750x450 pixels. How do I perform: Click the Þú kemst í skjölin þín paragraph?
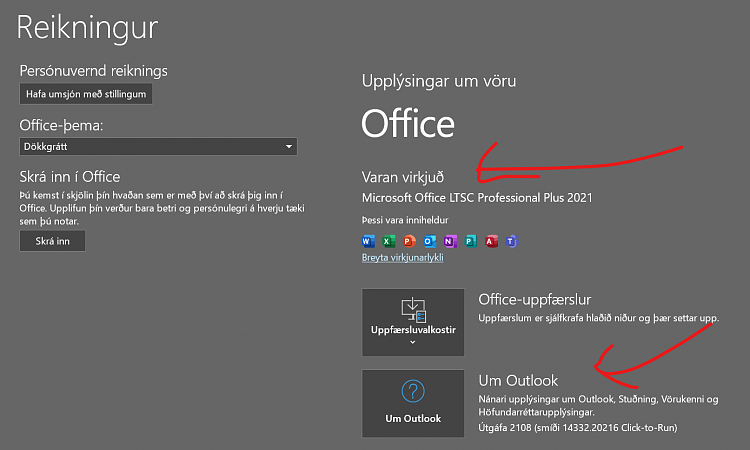coord(162,208)
